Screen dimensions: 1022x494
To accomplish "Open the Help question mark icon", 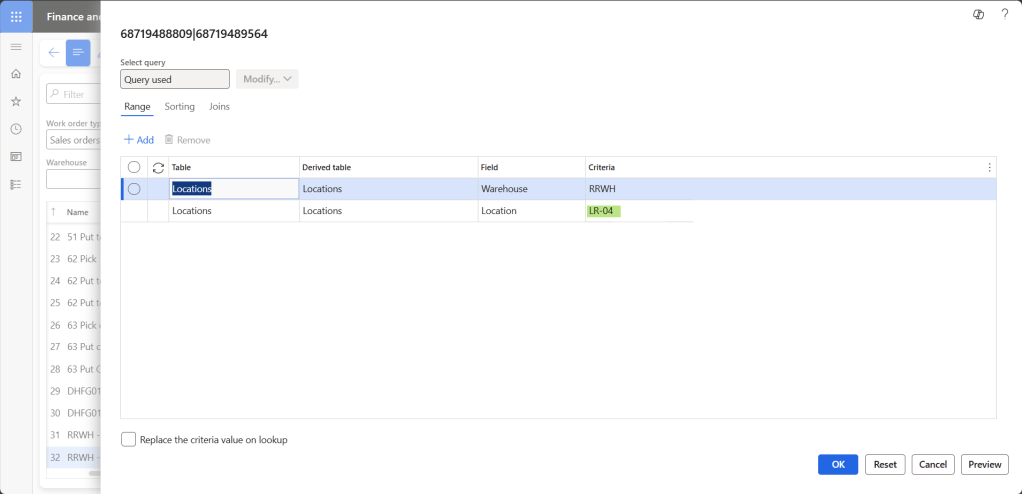I will point(1004,14).
